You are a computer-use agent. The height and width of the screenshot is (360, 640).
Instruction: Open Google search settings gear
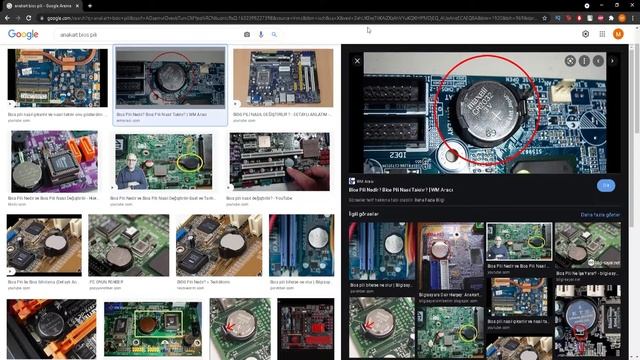pos(585,34)
